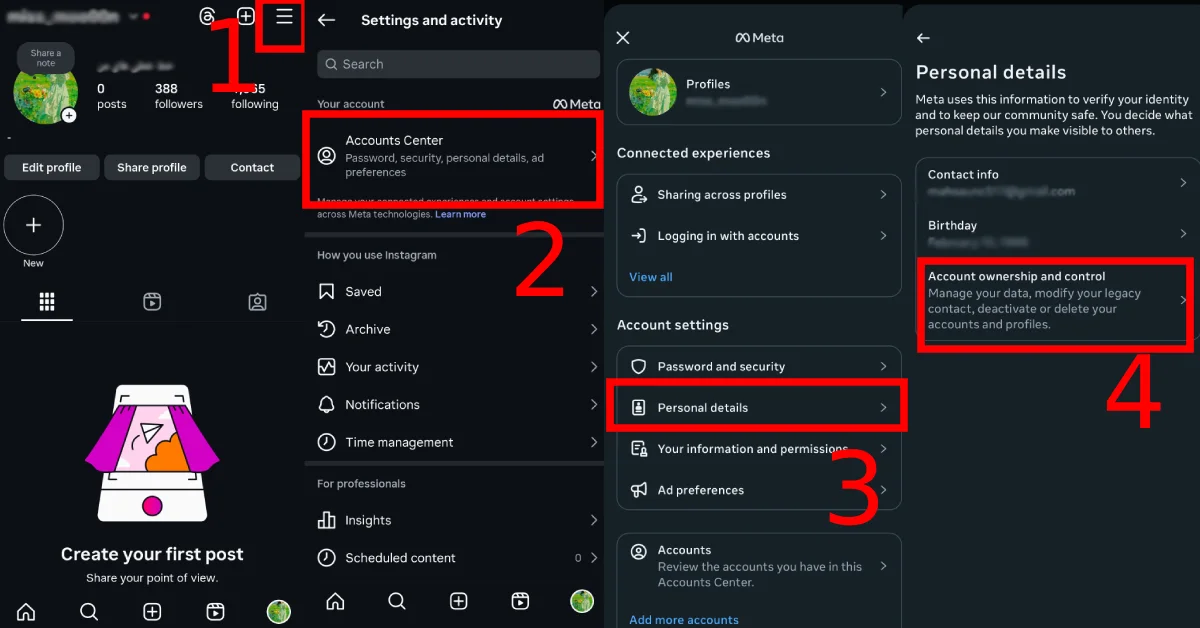Go back from Settings and activity
The height and width of the screenshot is (628, 1200).
pos(326,20)
